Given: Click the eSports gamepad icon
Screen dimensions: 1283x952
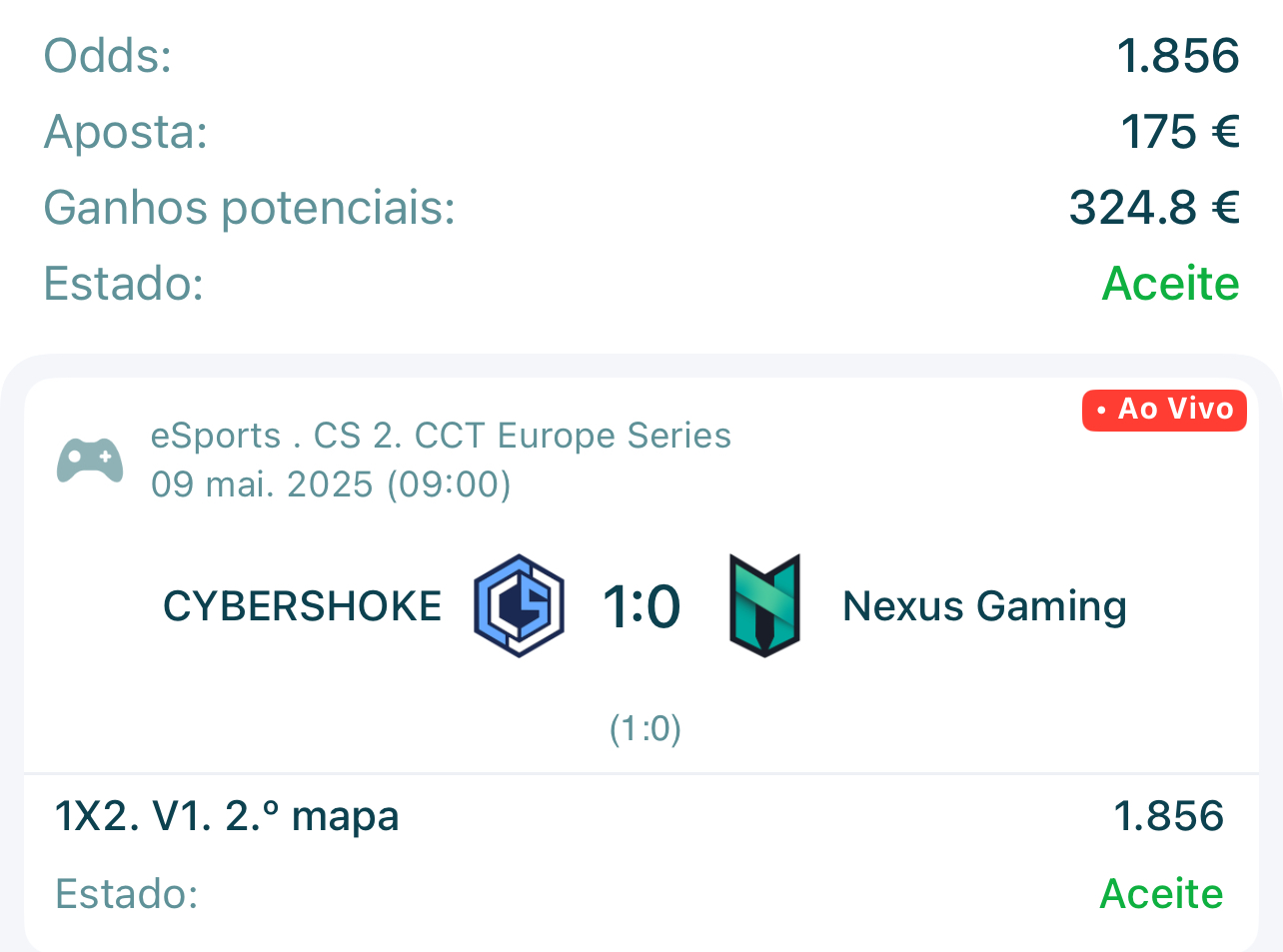Looking at the screenshot, I should pyautogui.click(x=90, y=461).
